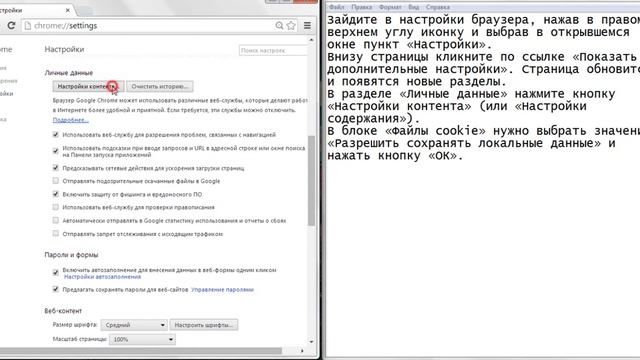640x360 pixels.
Task: Click the magnifier icon in the address bar
Action: [x=279, y=26]
